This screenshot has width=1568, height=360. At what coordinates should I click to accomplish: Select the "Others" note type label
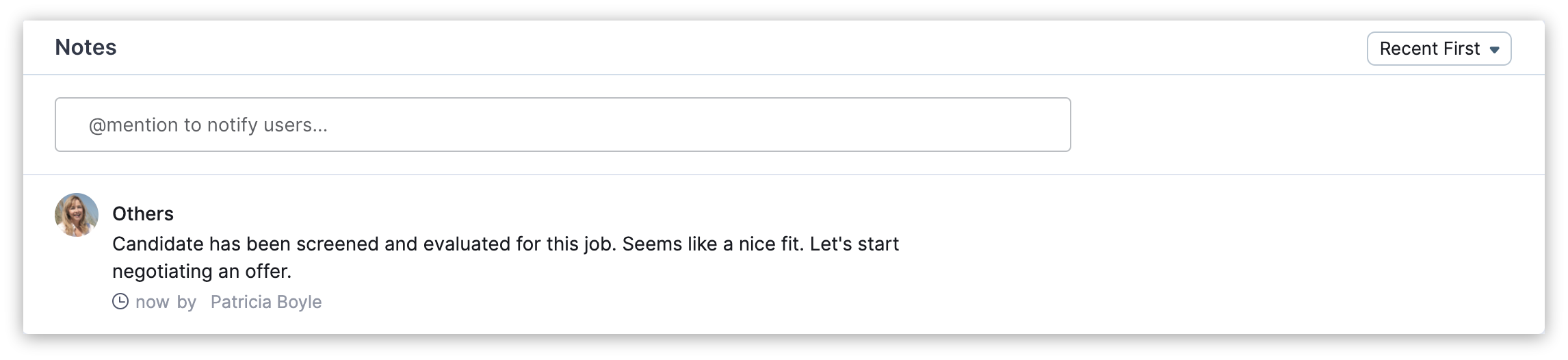point(143,214)
